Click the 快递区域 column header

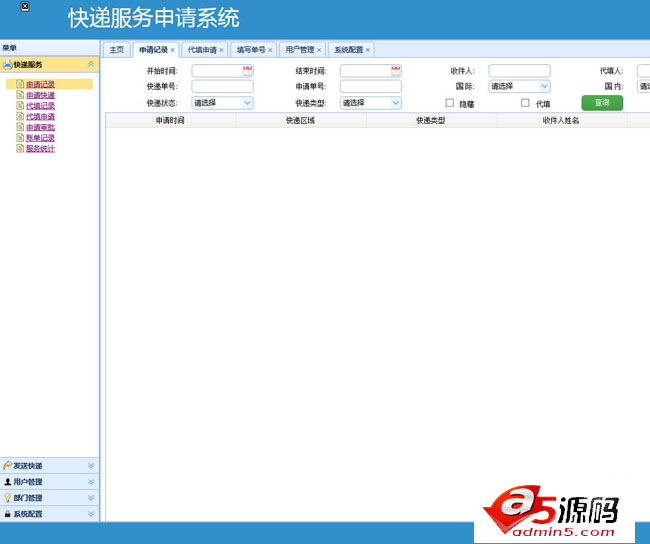click(x=301, y=121)
